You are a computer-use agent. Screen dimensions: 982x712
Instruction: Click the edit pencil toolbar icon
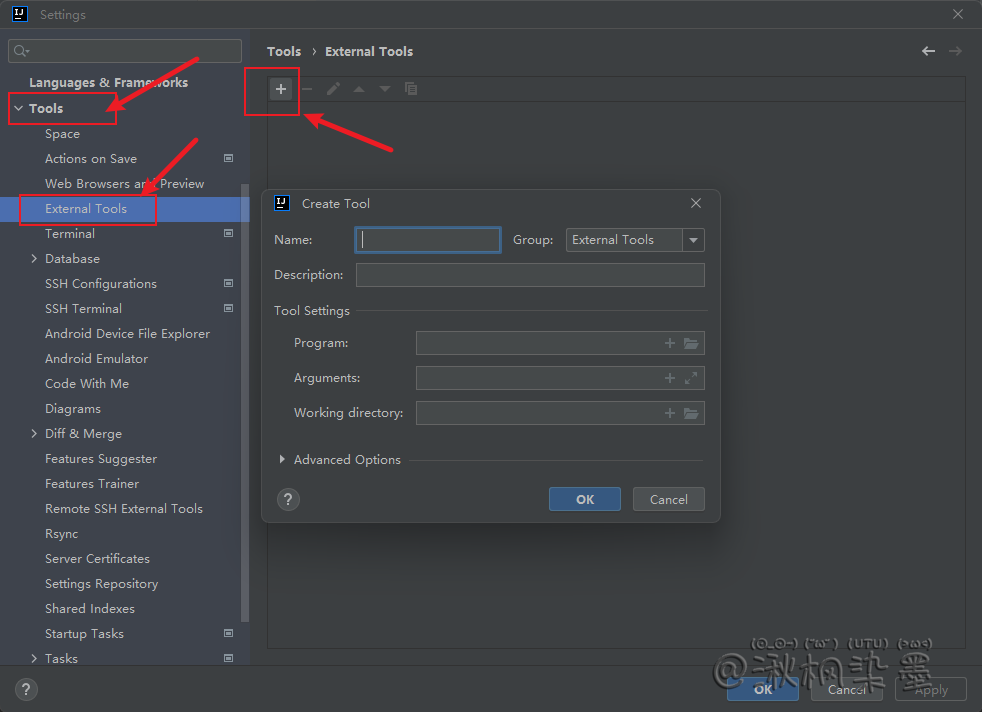tap(333, 89)
